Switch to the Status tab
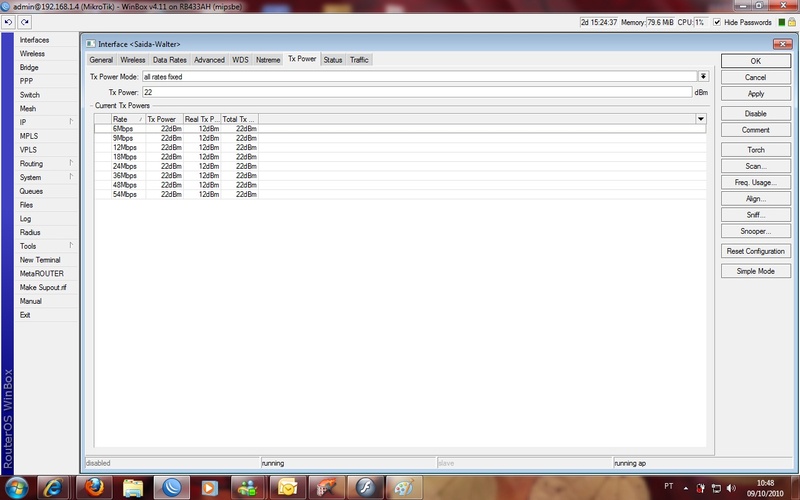This screenshot has height=500, width=800. pyautogui.click(x=333, y=60)
